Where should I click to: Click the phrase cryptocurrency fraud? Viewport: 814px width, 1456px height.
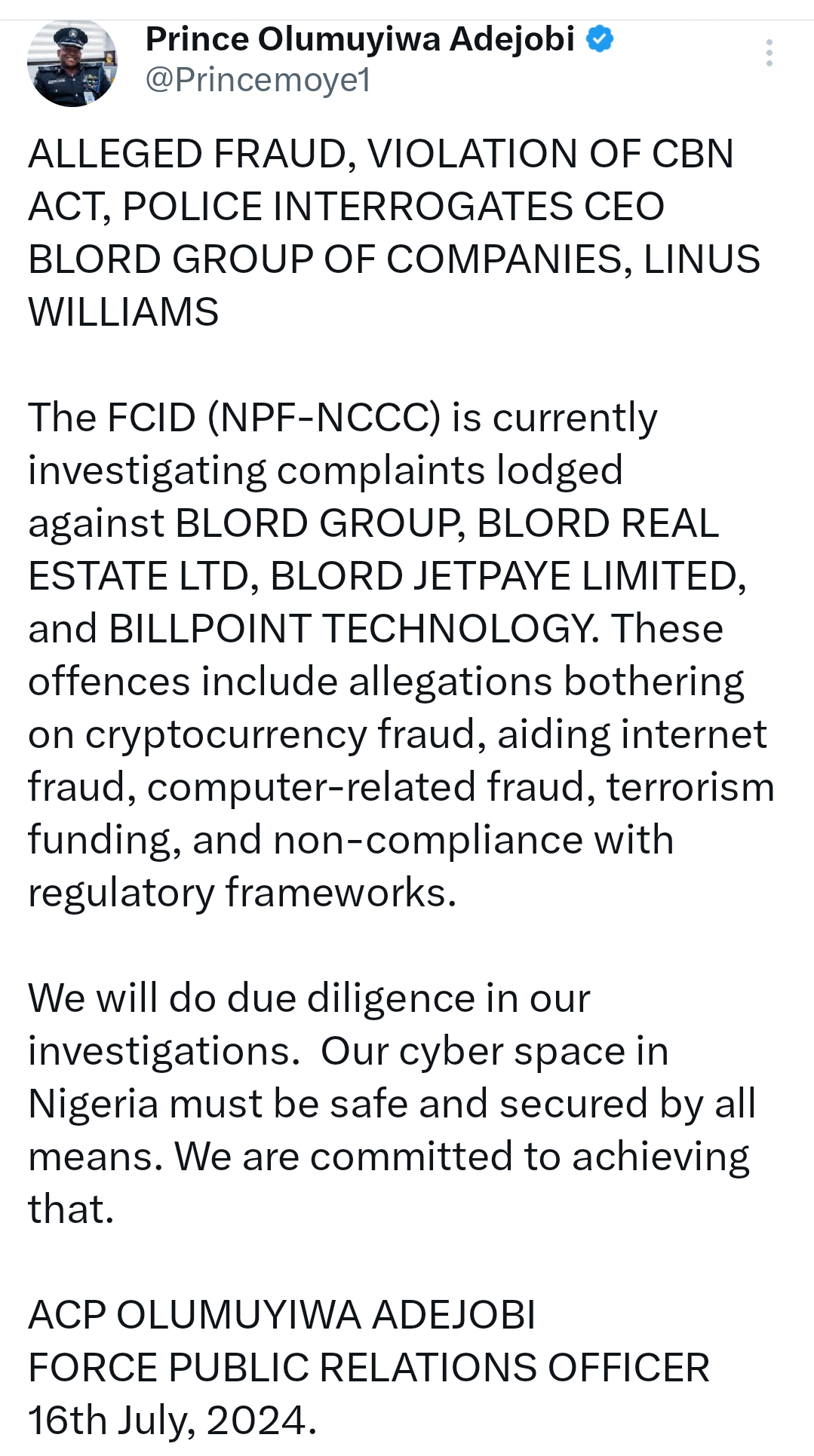[x=284, y=735]
